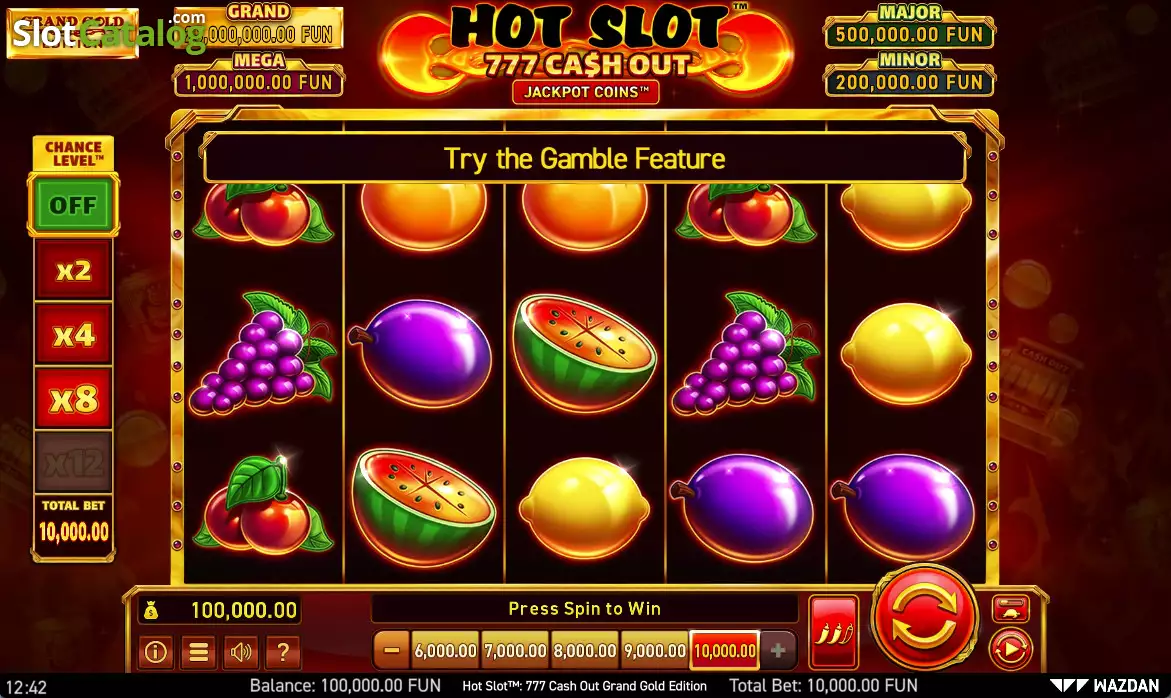The width and height of the screenshot is (1171, 698).
Task: Turn Chance Level OFF
Action: (73, 205)
